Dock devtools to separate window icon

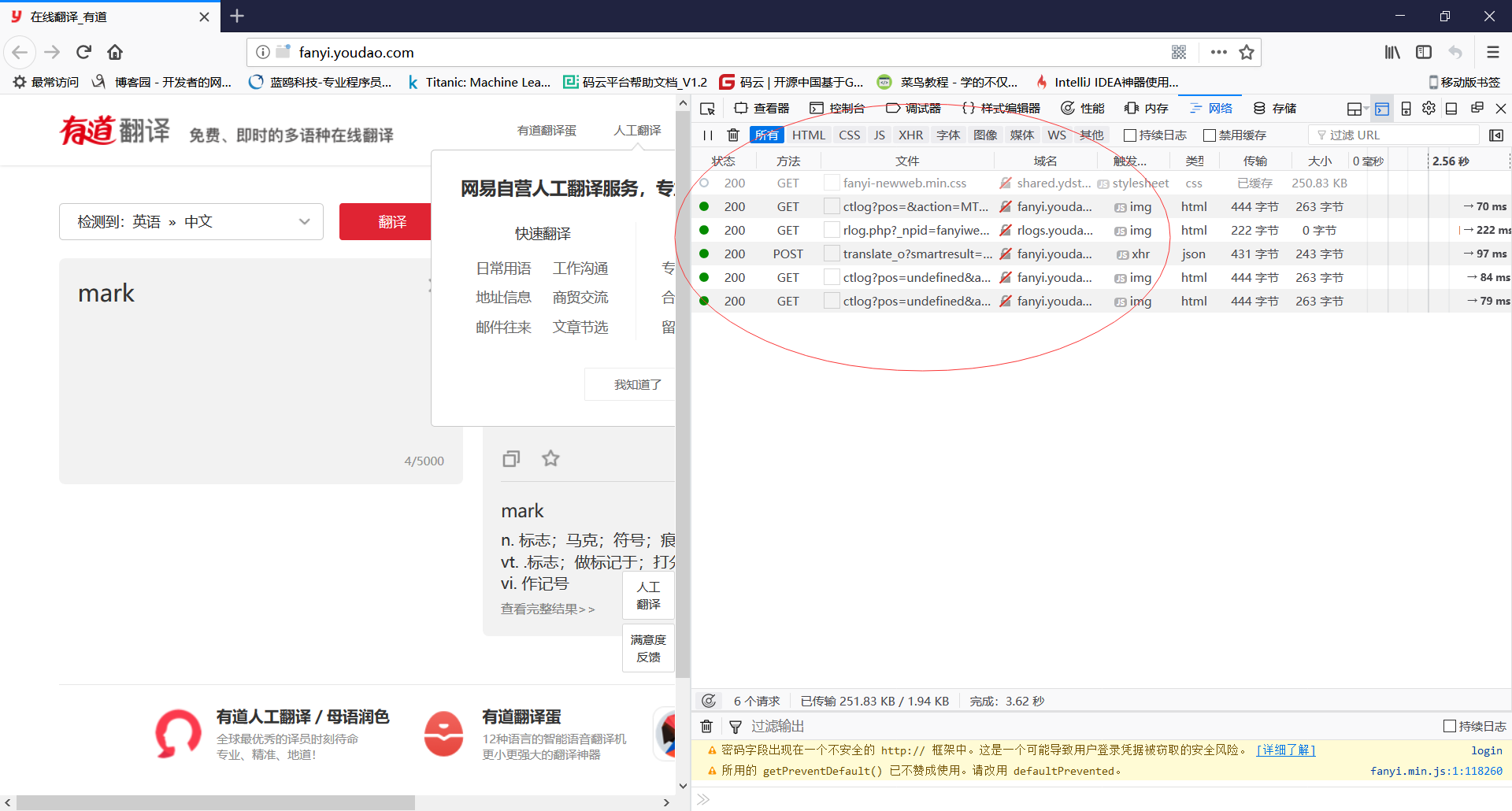point(1477,109)
